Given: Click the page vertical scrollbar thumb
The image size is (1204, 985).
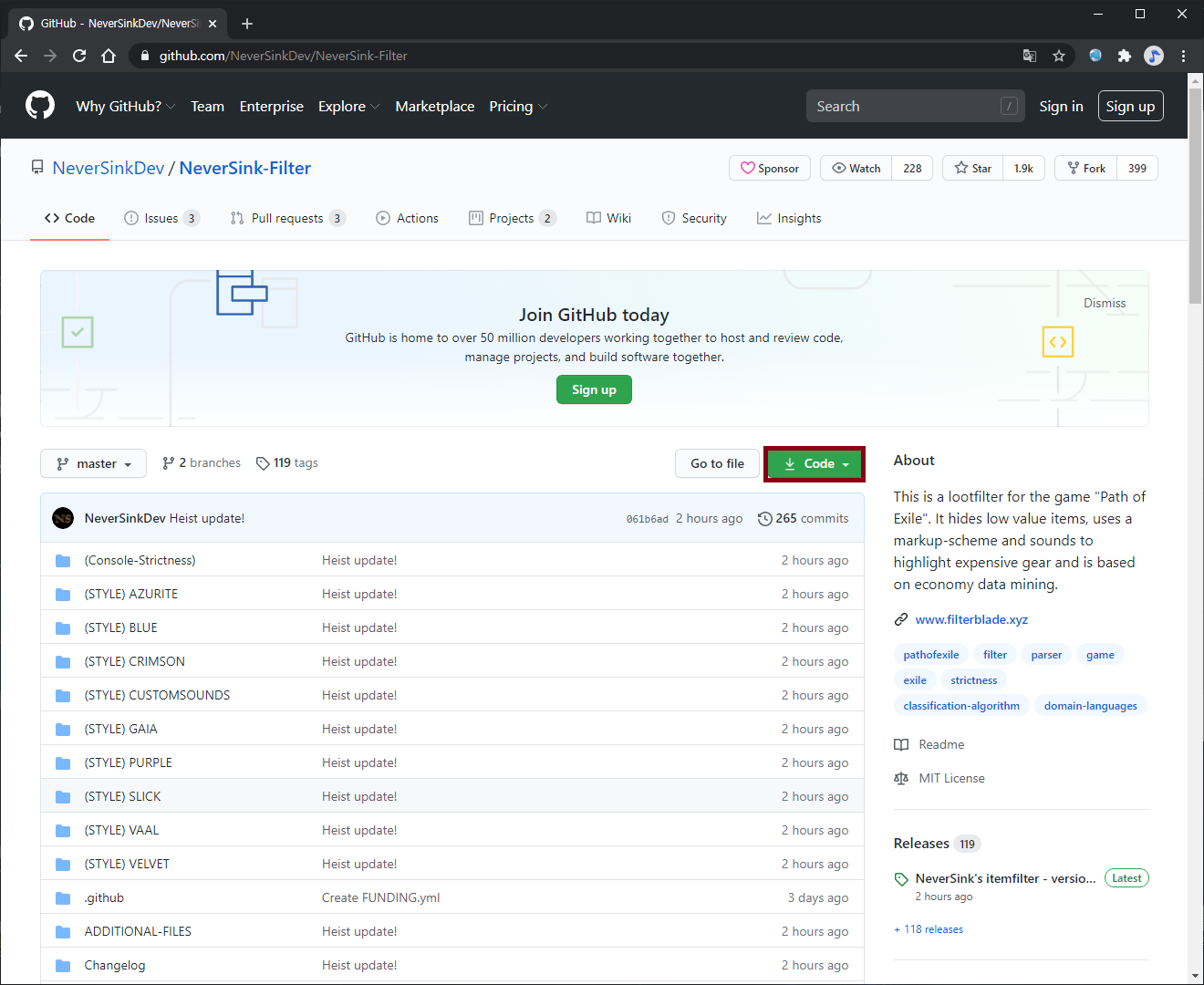Looking at the screenshot, I should tap(1196, 196).
